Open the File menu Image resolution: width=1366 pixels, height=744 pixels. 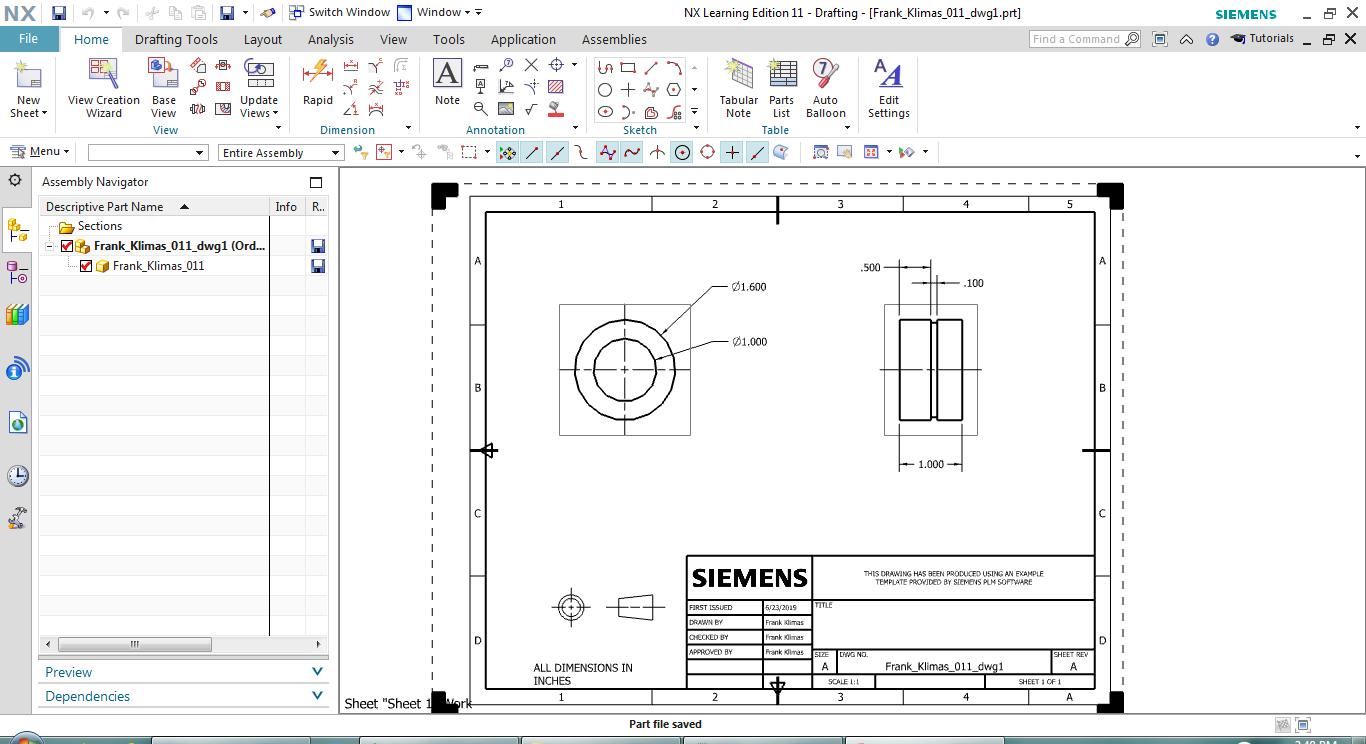tap(28, 39)
